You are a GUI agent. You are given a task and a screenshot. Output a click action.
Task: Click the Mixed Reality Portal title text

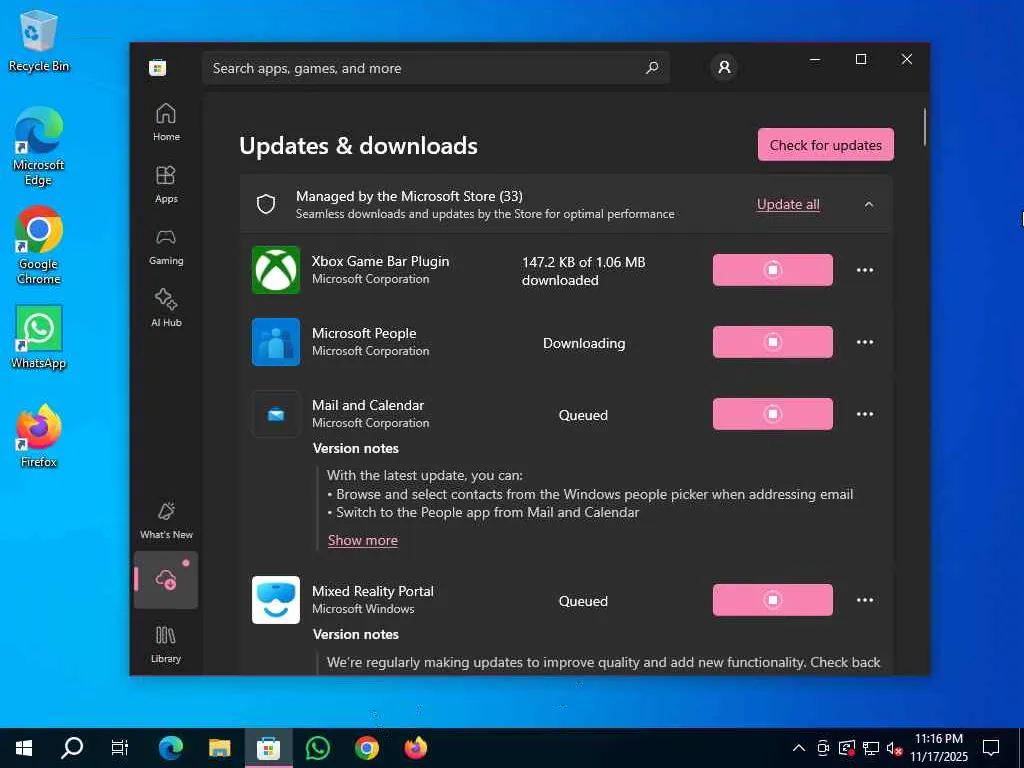pos(372,591)
